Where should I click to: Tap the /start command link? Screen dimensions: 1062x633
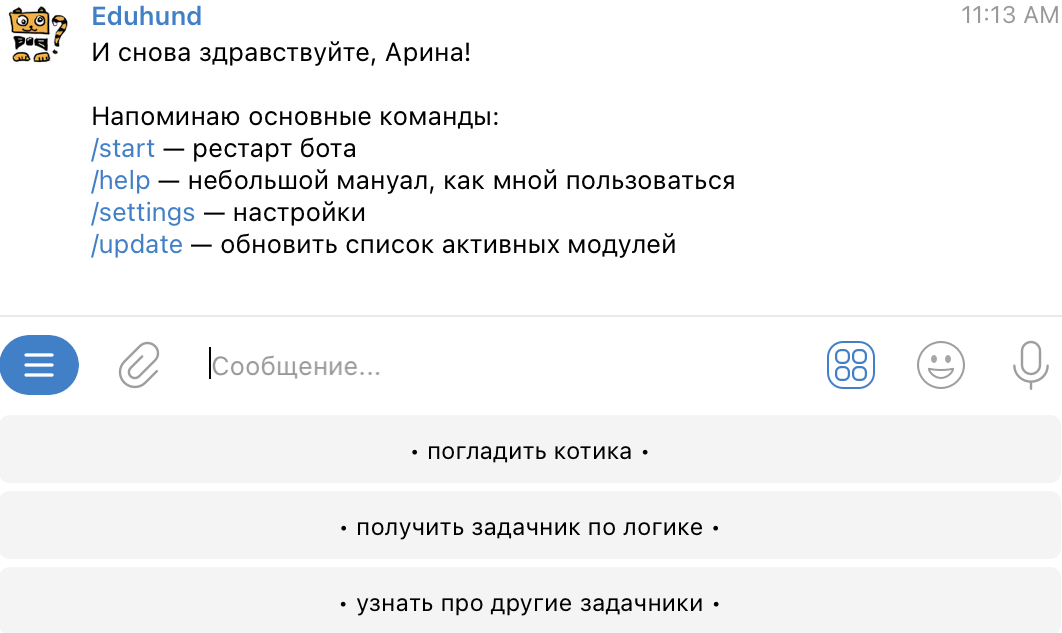[x=123, y=149]
